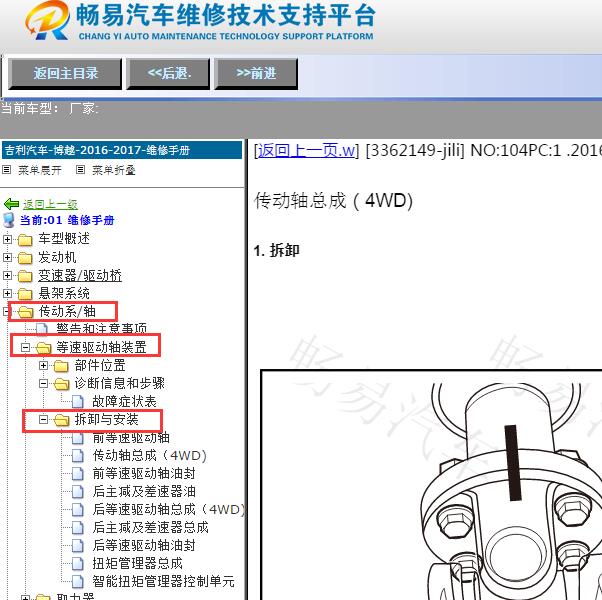Click the 传动轴总成（4WD）document icon
The width and height of the screenshot is (602, 600).
[x=78, y=456]
